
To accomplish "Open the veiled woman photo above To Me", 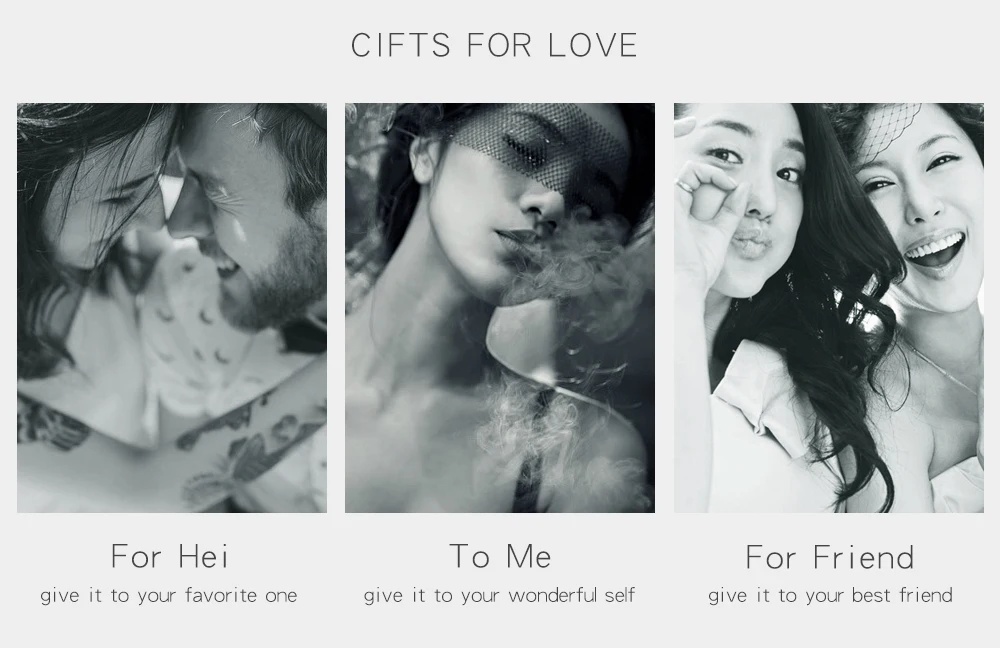I will click(500, 307).
